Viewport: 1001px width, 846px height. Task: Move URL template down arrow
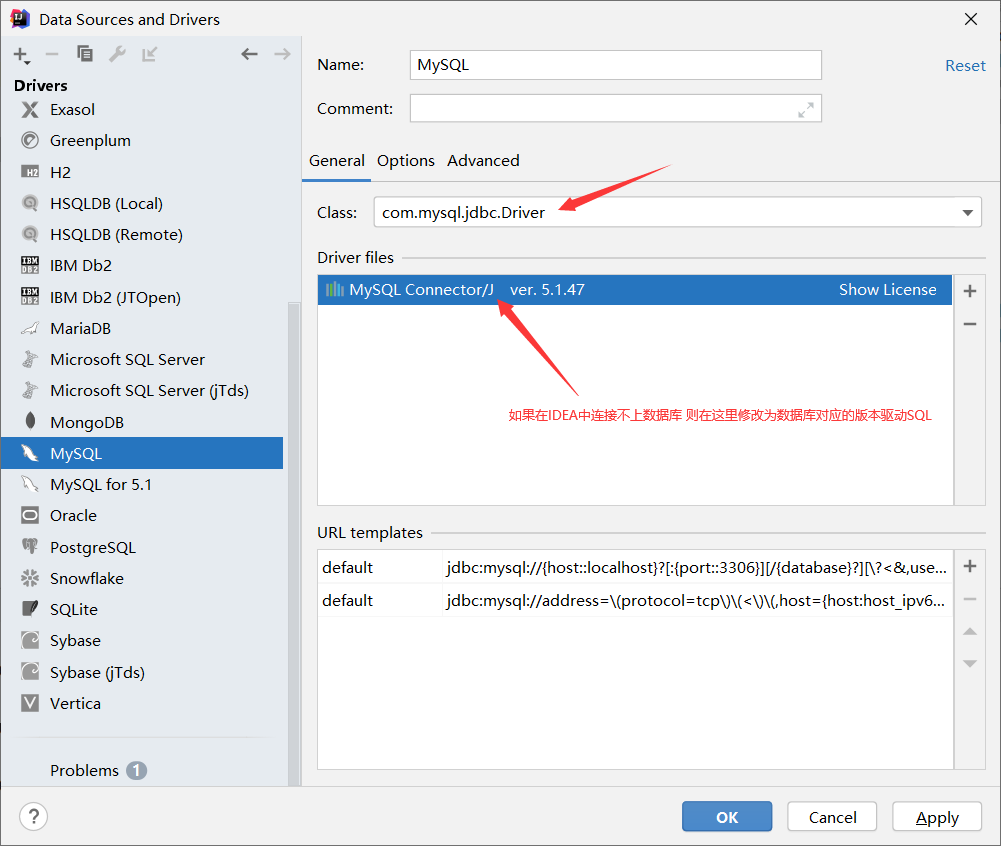coord(970,663)
